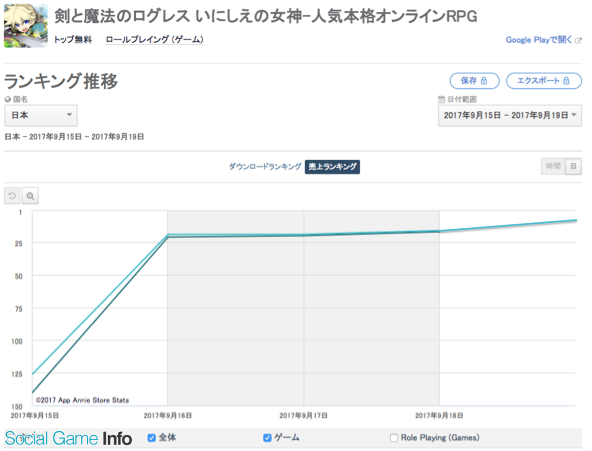Click the calendar icon next to 日付範囲

point(441,100)
